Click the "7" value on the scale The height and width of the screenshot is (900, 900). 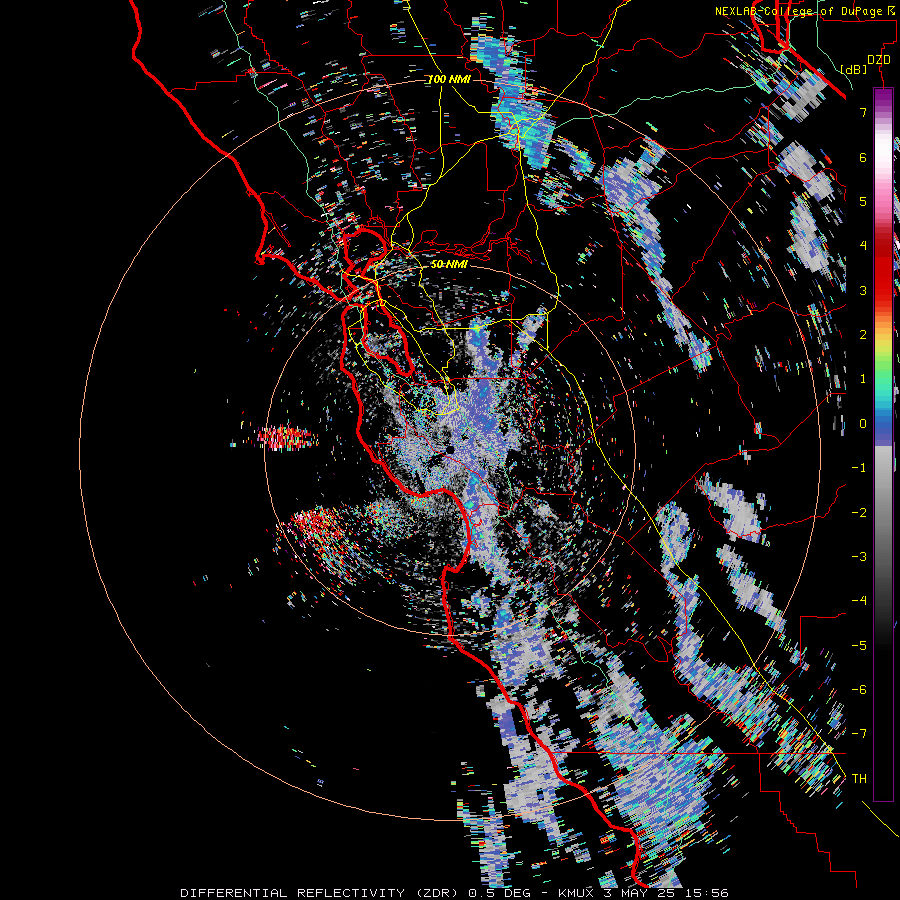point(863,112)
